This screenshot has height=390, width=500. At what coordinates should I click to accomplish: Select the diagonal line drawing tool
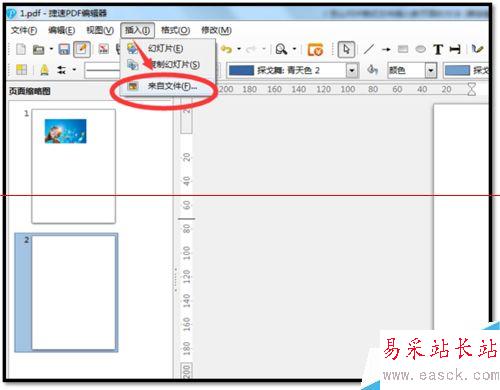tap(369, 49)
